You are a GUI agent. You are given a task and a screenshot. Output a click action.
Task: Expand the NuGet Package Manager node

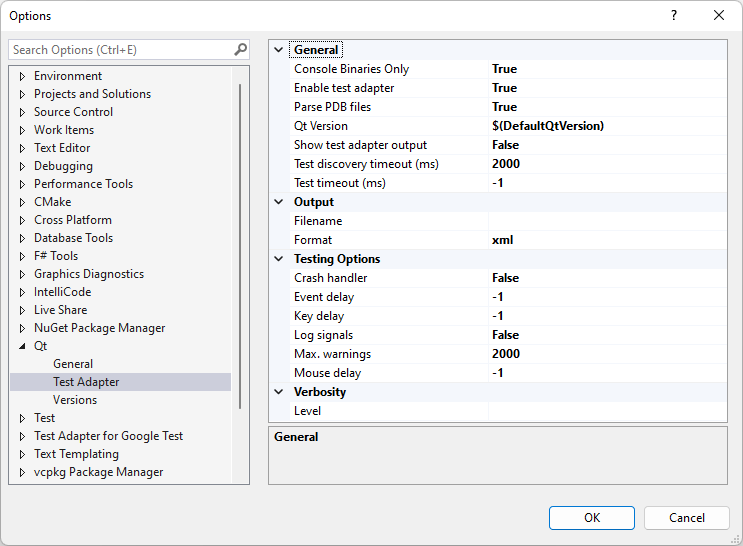click(x=22, y=328)
